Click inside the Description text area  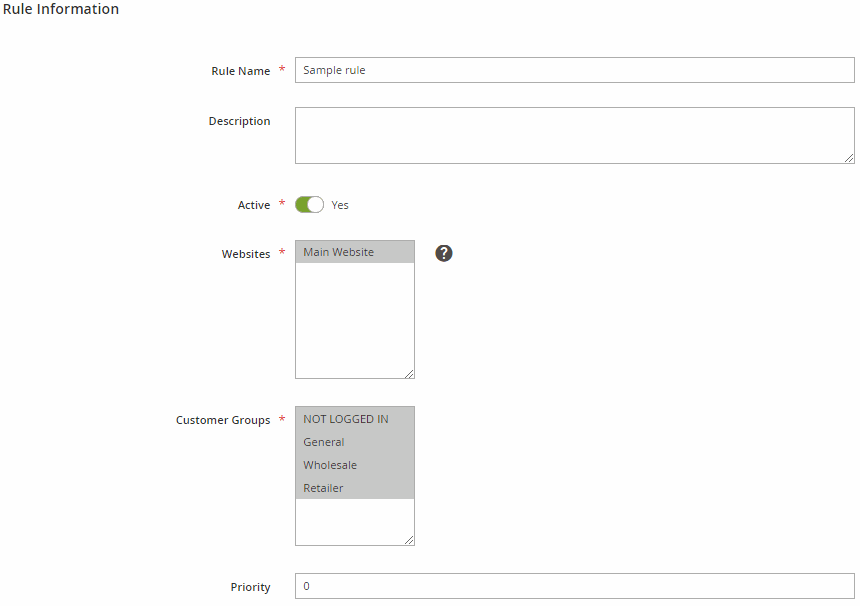[574, 135]
